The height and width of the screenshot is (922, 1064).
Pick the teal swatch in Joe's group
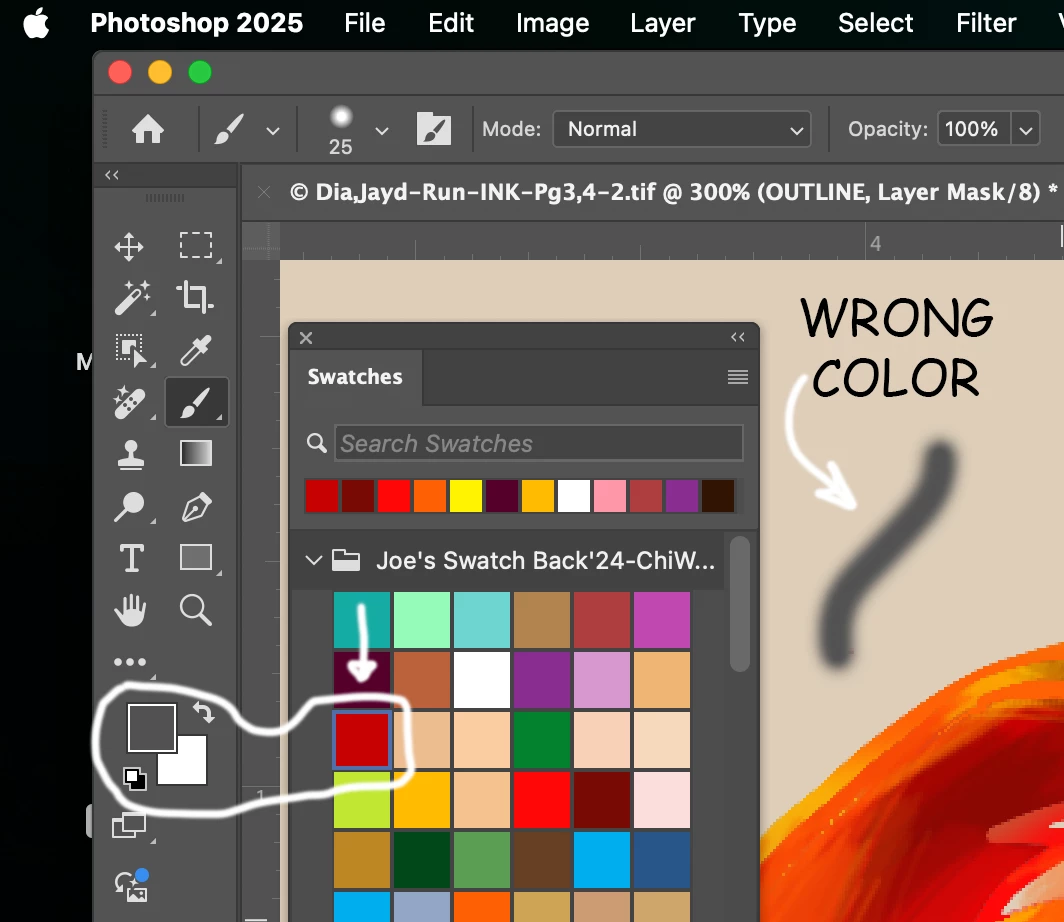[x=362, y=620]
